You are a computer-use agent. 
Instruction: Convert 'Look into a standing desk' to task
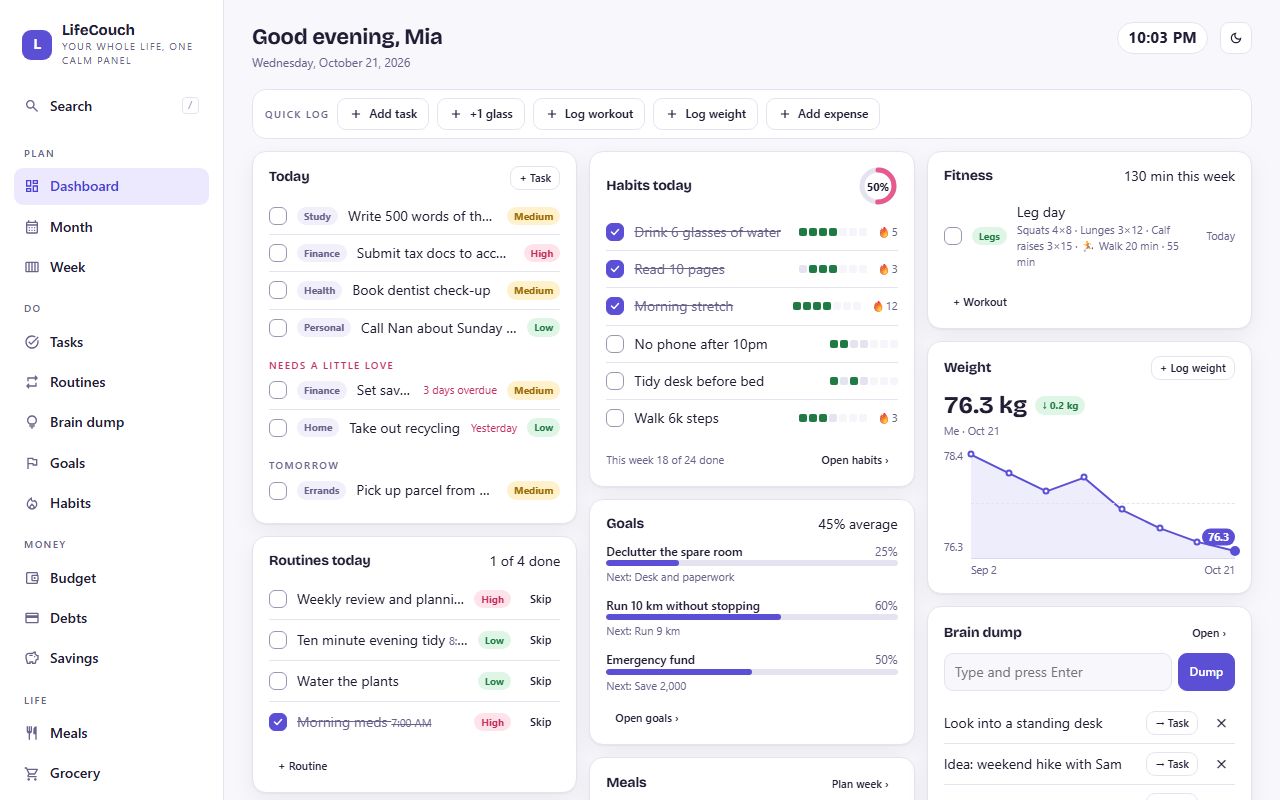1172,723
